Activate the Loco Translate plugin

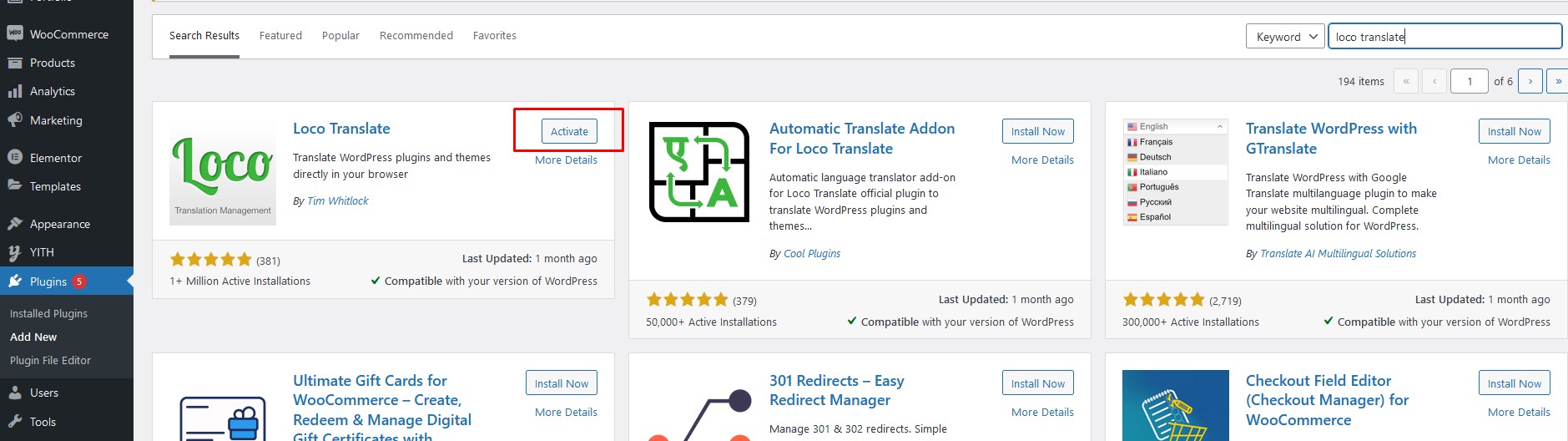coord(569,131)
